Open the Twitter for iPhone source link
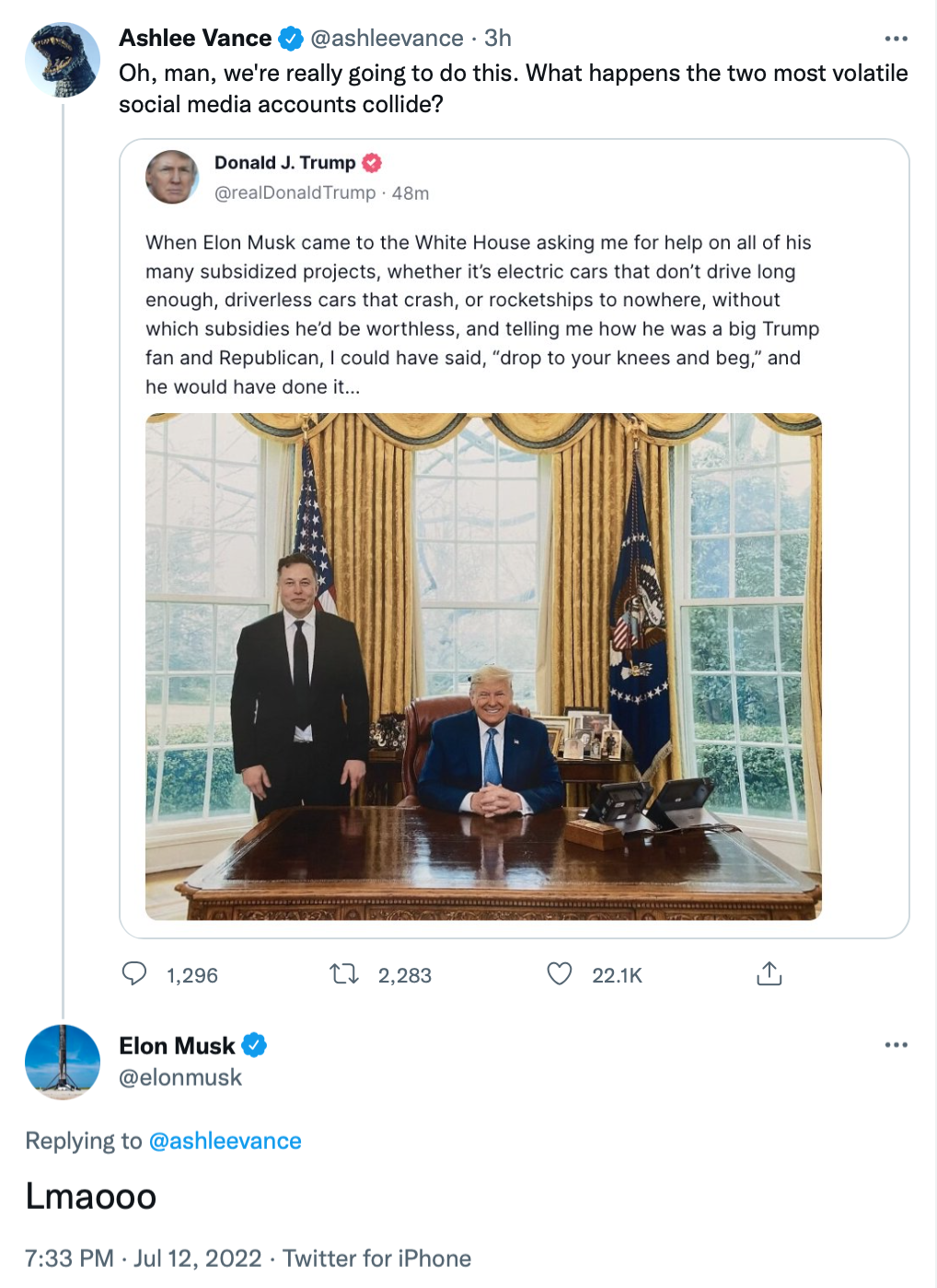The image size is (937, 1288). click(376, 1259)
